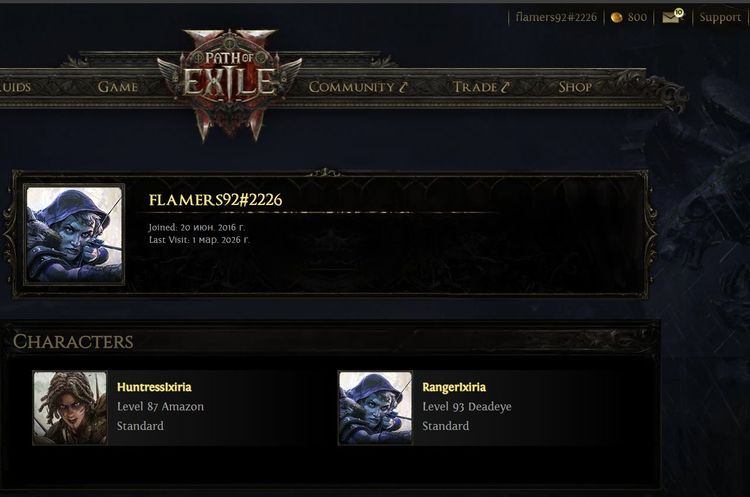Click the external link arrow next to Community
The width and height of the screenshot is (750, 497).
tap(403, 87)
